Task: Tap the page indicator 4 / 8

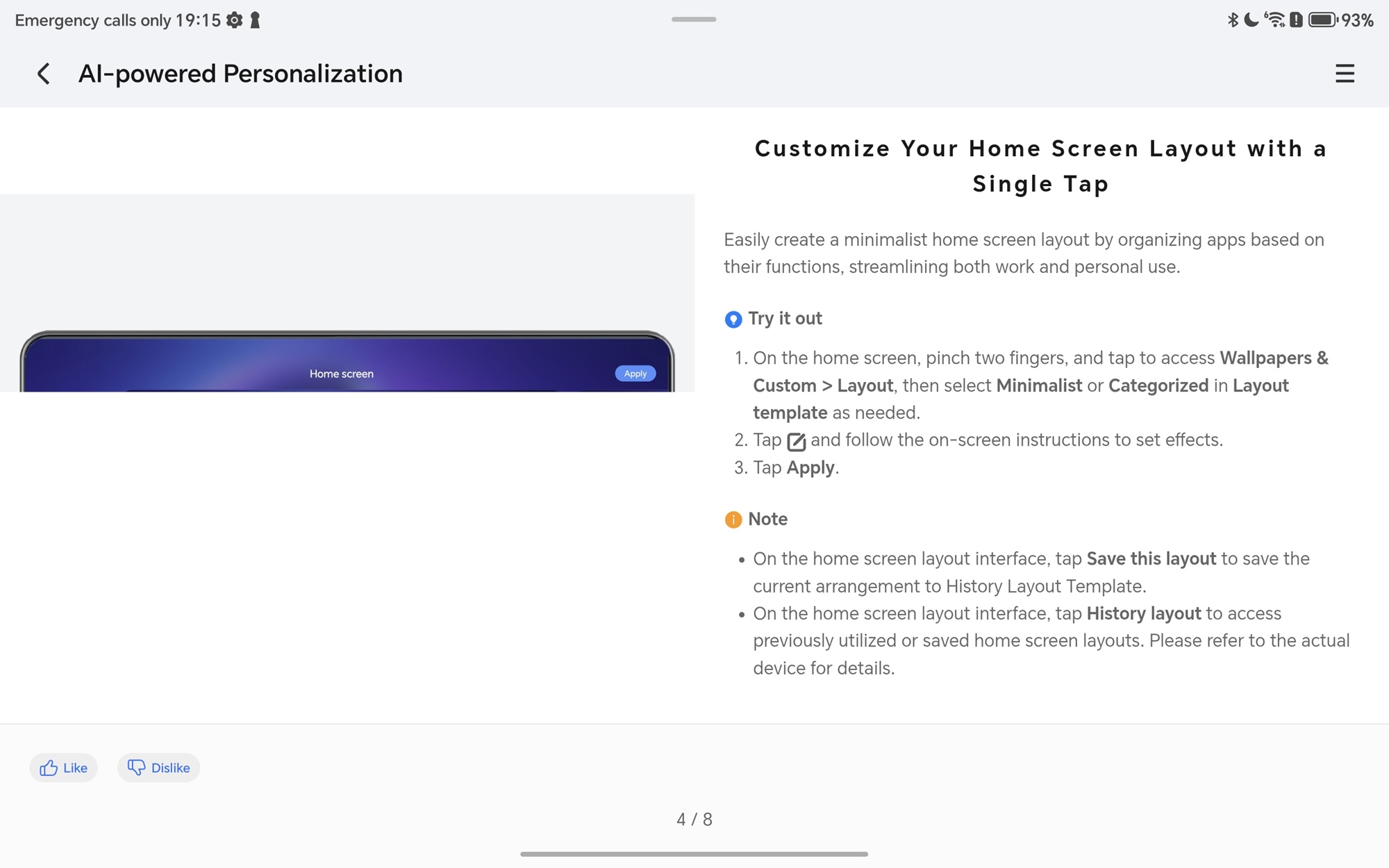Action: click(694, 819)
